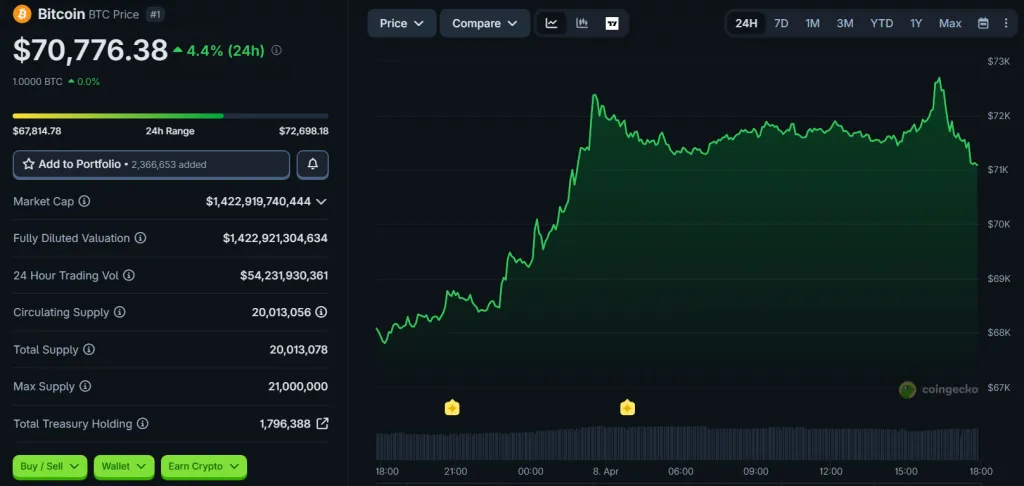Click the 1.0000 BTC conversion text
1024x486 pixels.
(x=38, y=82)
